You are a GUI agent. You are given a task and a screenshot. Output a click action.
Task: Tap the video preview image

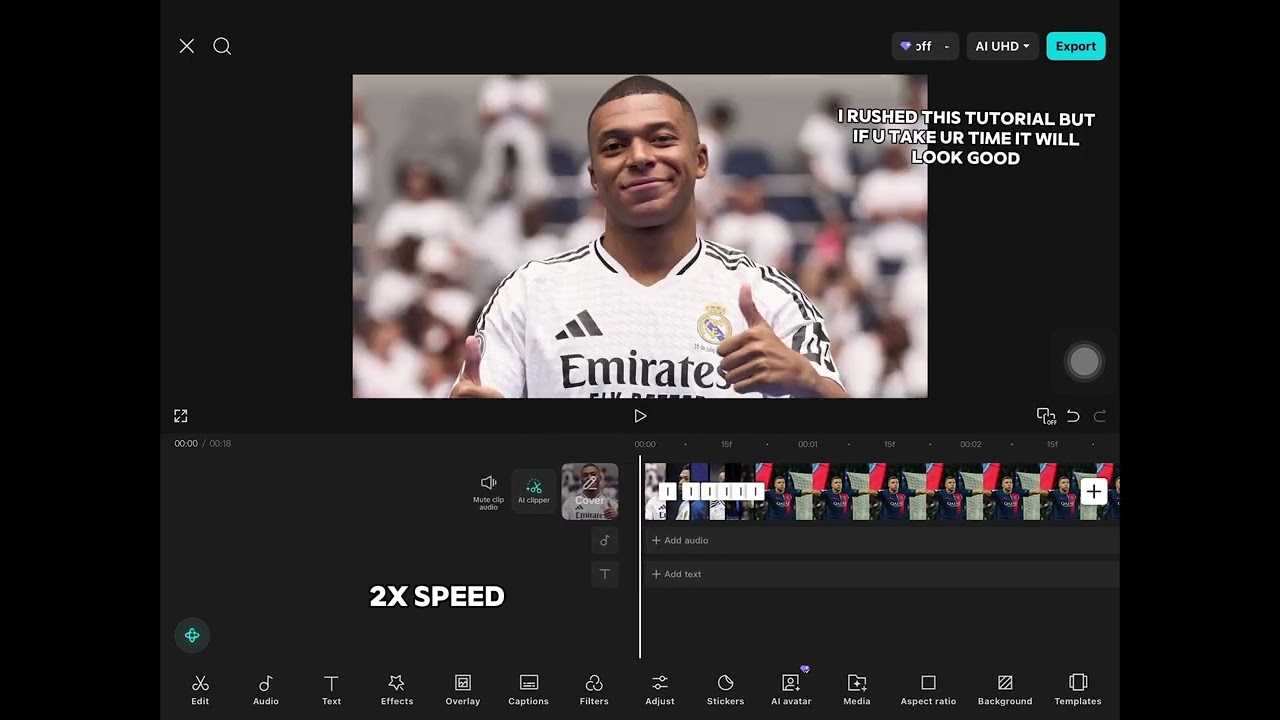[x=640, y=236]
